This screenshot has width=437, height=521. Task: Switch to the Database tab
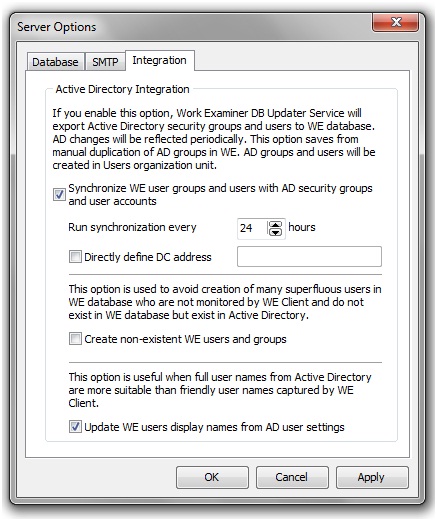(55, 62)
